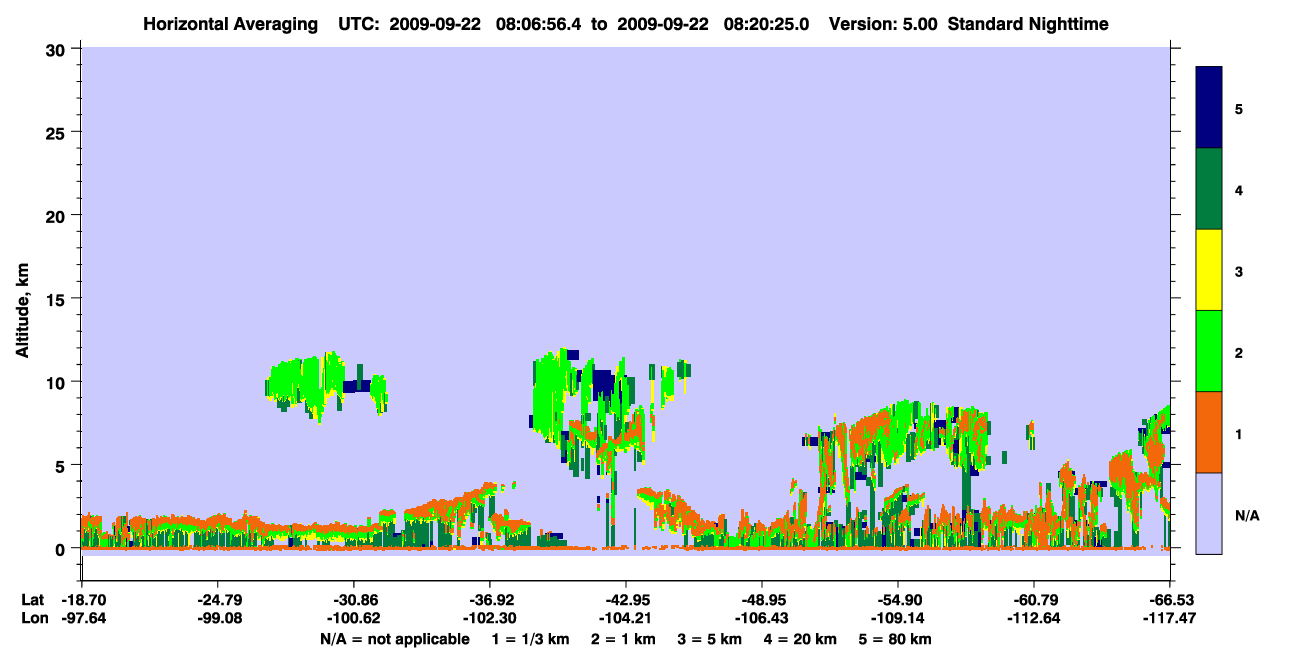Click longitude value -109.14
The width and height of the screenshot is (1300, 667).
point(898,618)
